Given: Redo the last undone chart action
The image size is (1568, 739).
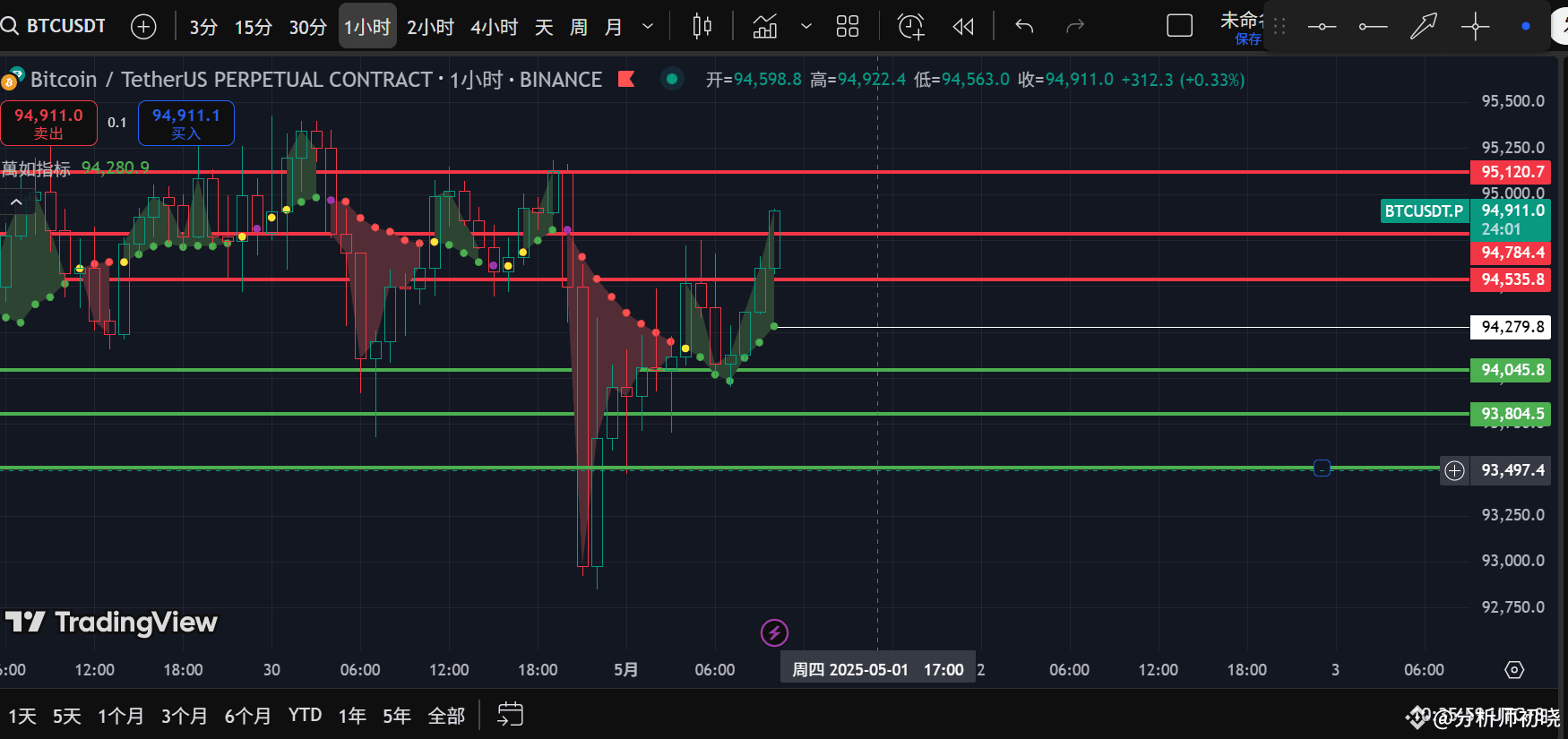Looking at the screenshot, I should tap(1075, 26).
